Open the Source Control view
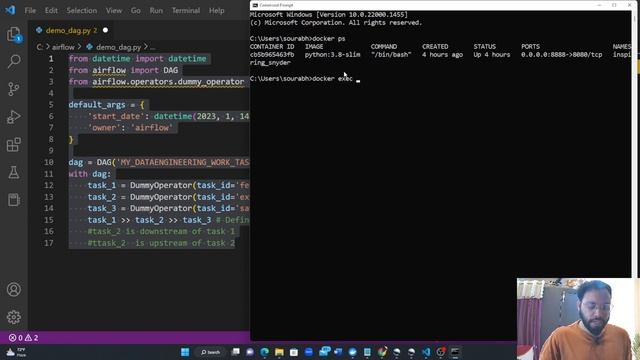 14,89
